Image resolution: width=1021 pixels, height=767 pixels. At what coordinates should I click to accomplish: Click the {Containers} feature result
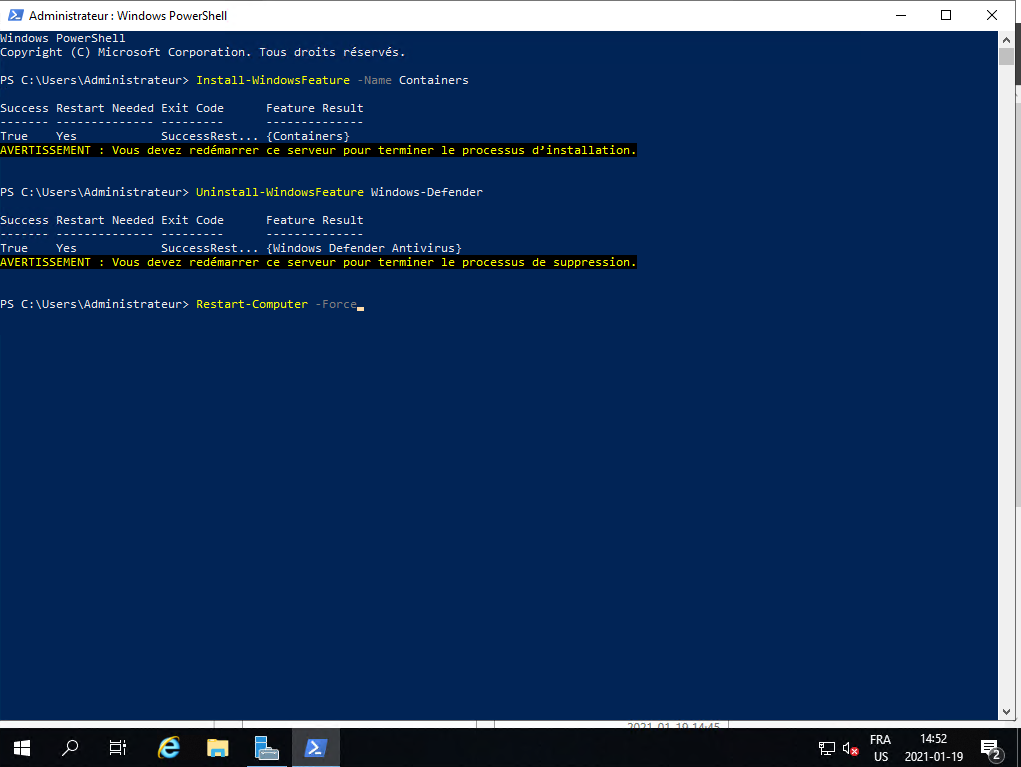(308, 136)
